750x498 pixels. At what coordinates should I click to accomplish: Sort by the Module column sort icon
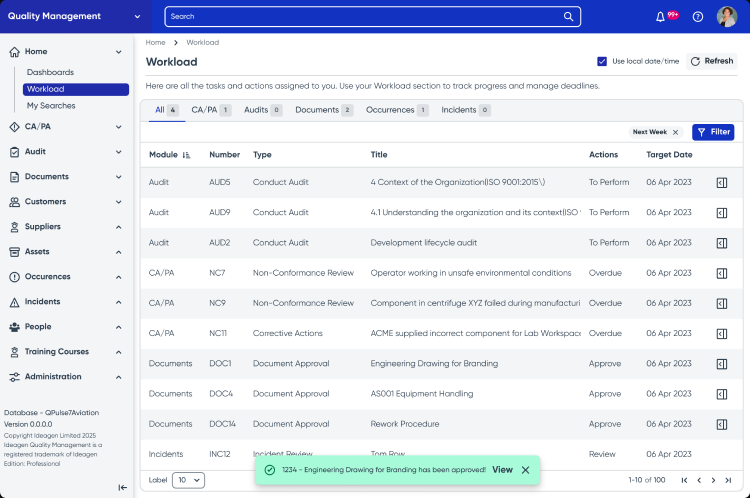186,155
